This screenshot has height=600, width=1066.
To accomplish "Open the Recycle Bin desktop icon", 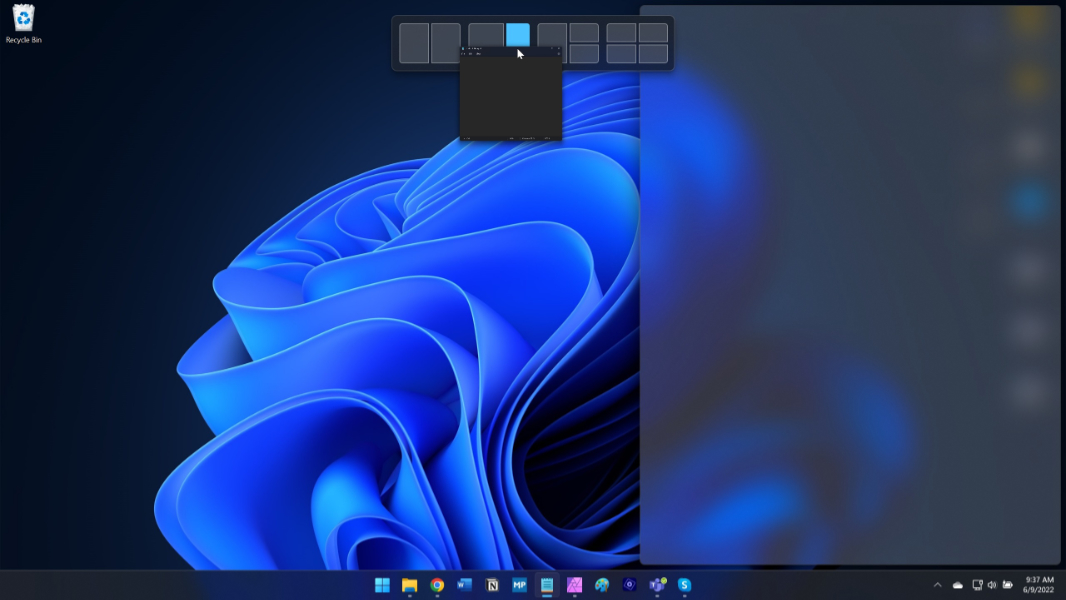I will click(x=23, y=23).
